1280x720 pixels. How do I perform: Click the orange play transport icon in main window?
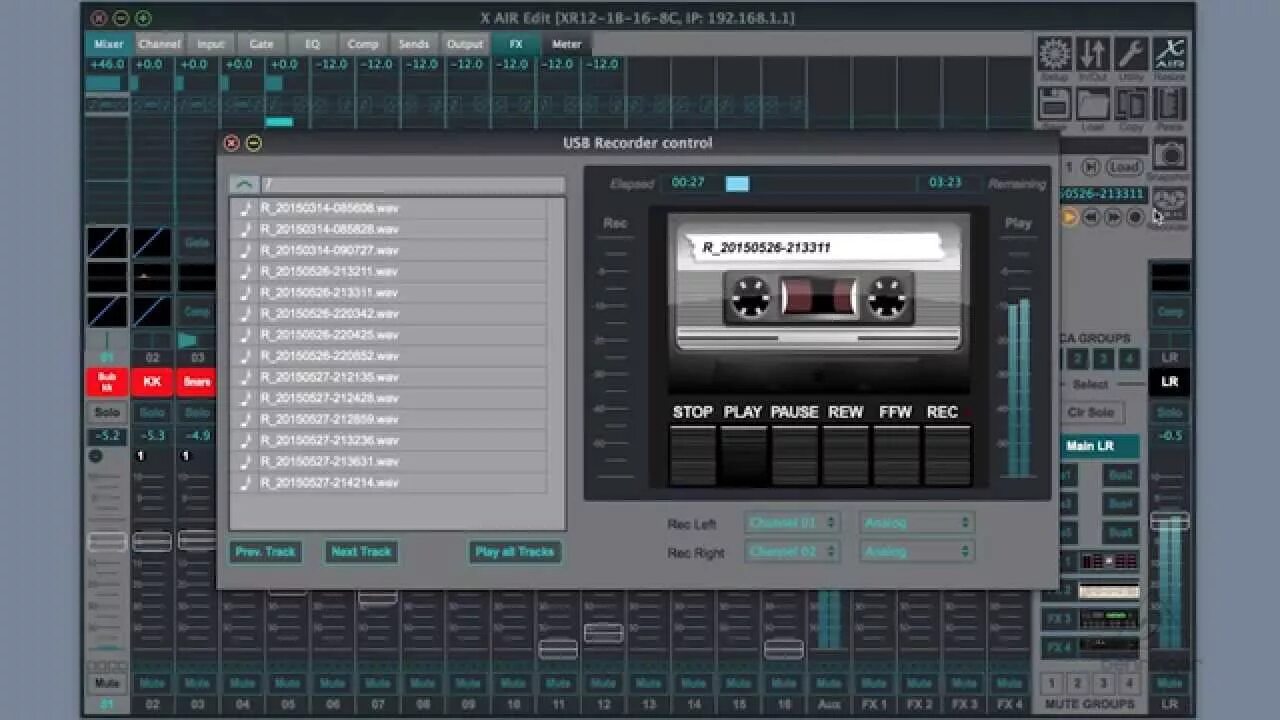(1069, 217)
